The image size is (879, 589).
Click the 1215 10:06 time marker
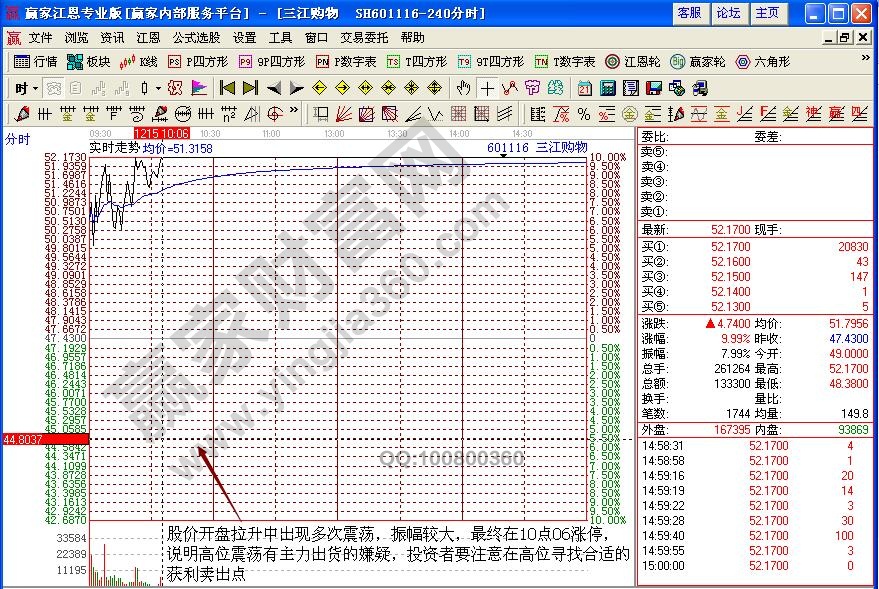[x=161, y=133]
